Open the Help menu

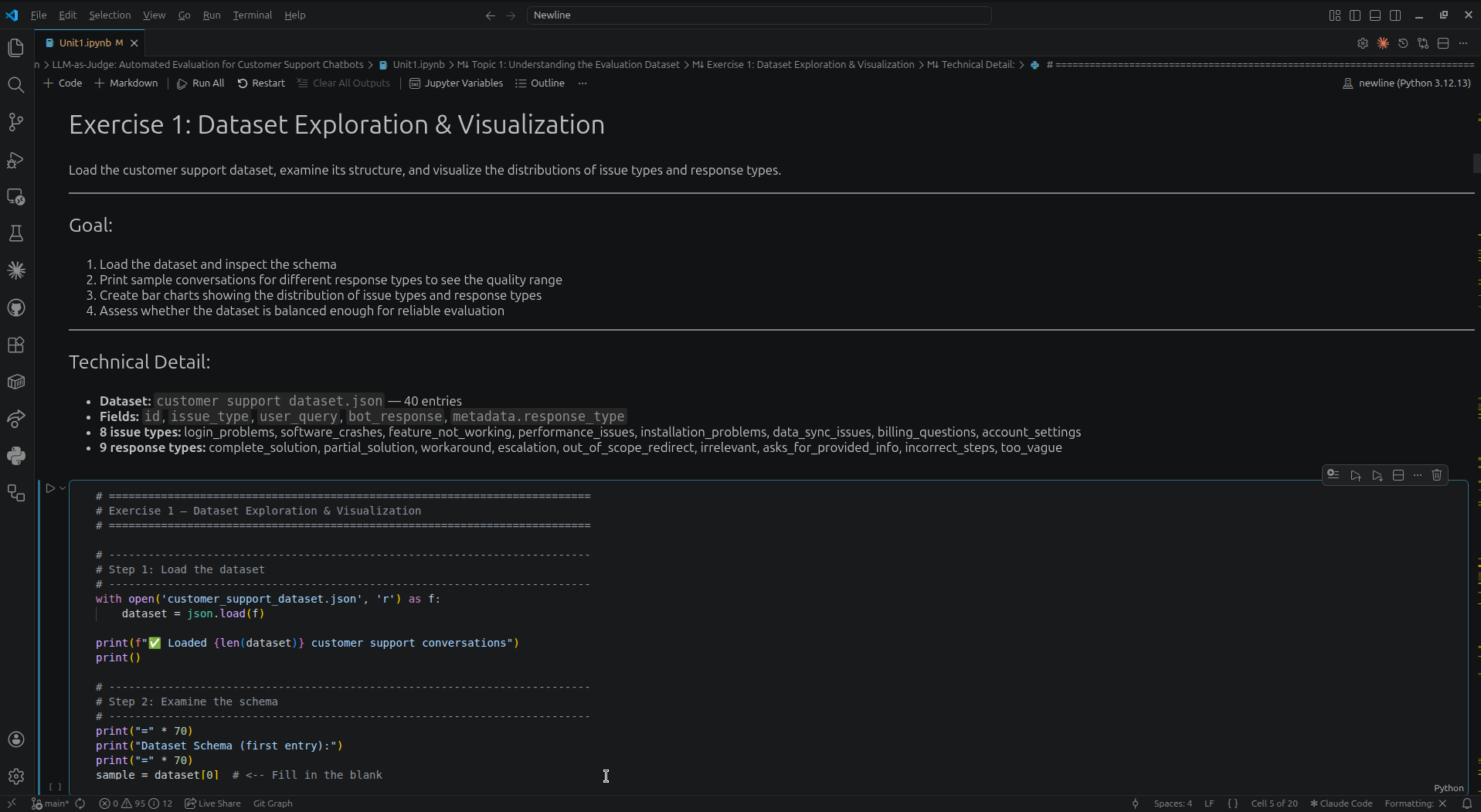[295, 15]
